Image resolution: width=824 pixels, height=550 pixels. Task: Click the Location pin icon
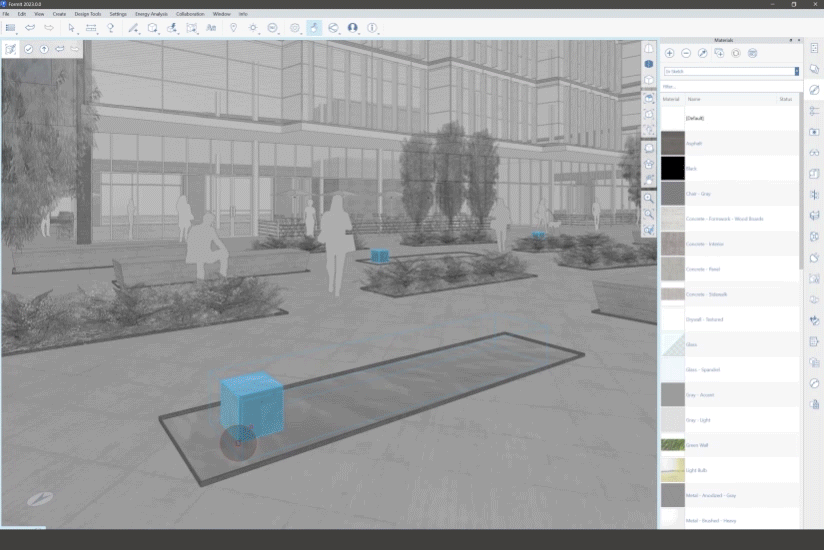[x=233, y=28]
